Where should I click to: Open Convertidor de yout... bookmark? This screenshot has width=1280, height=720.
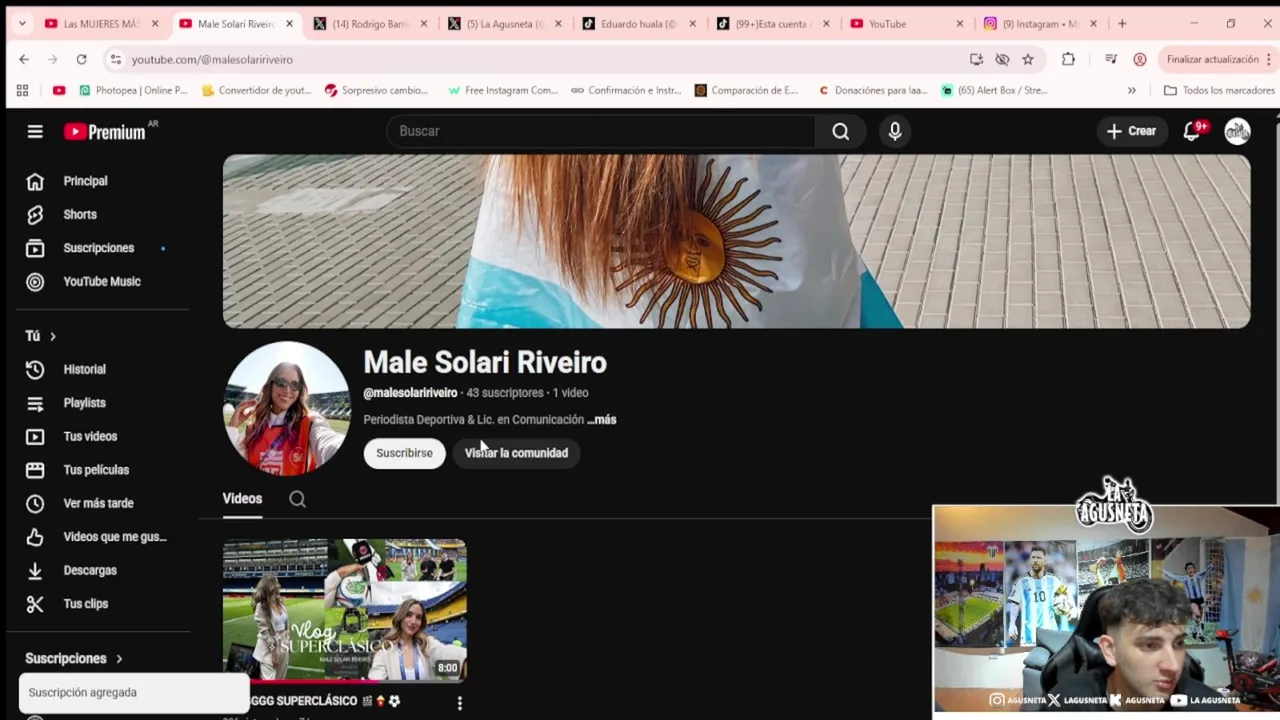coord(256,90)
